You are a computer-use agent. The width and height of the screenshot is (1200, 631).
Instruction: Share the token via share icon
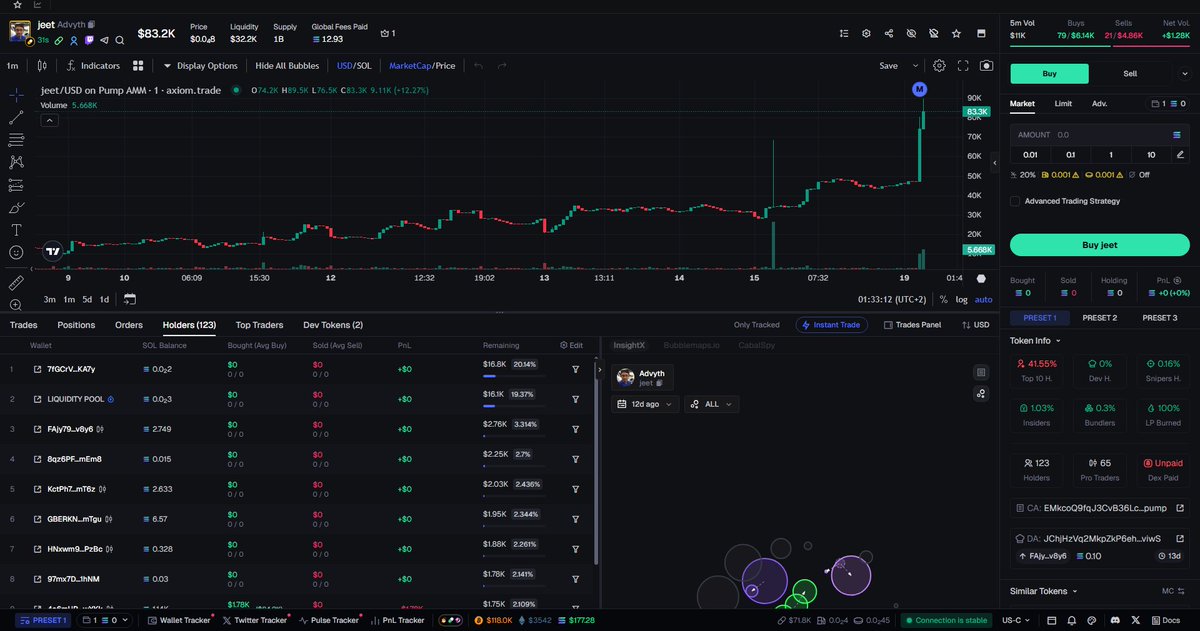click(888, 33)
